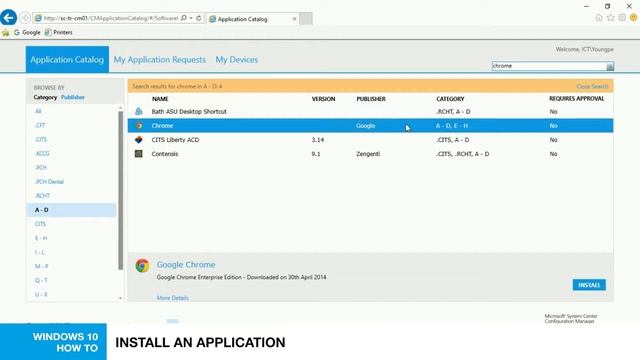The width and height of the screenshot is (640, 360).
Task: Sort results by CATEGORY column header
Action: [450, 99]
